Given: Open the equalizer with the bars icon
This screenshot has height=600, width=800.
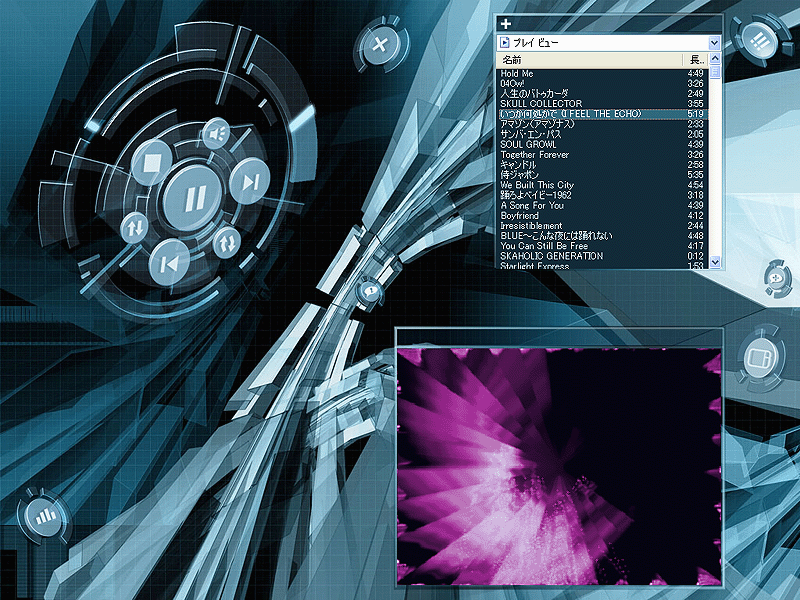Looking at the screenshot, I should click(x=45, y=517).
